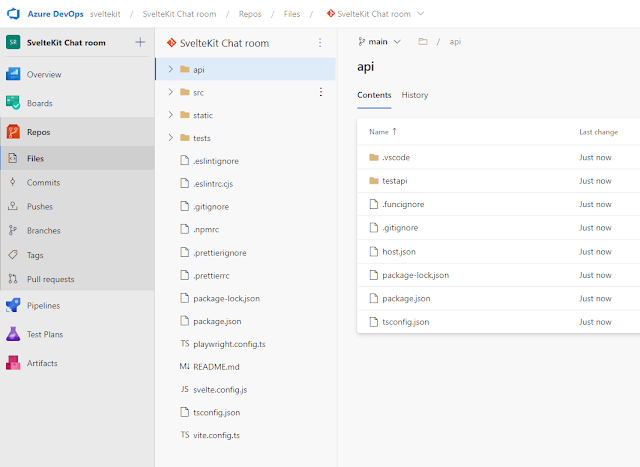Open the Pipelines rocket icon
This screenshot has height=467, width=640.
[x=13, y=305]
